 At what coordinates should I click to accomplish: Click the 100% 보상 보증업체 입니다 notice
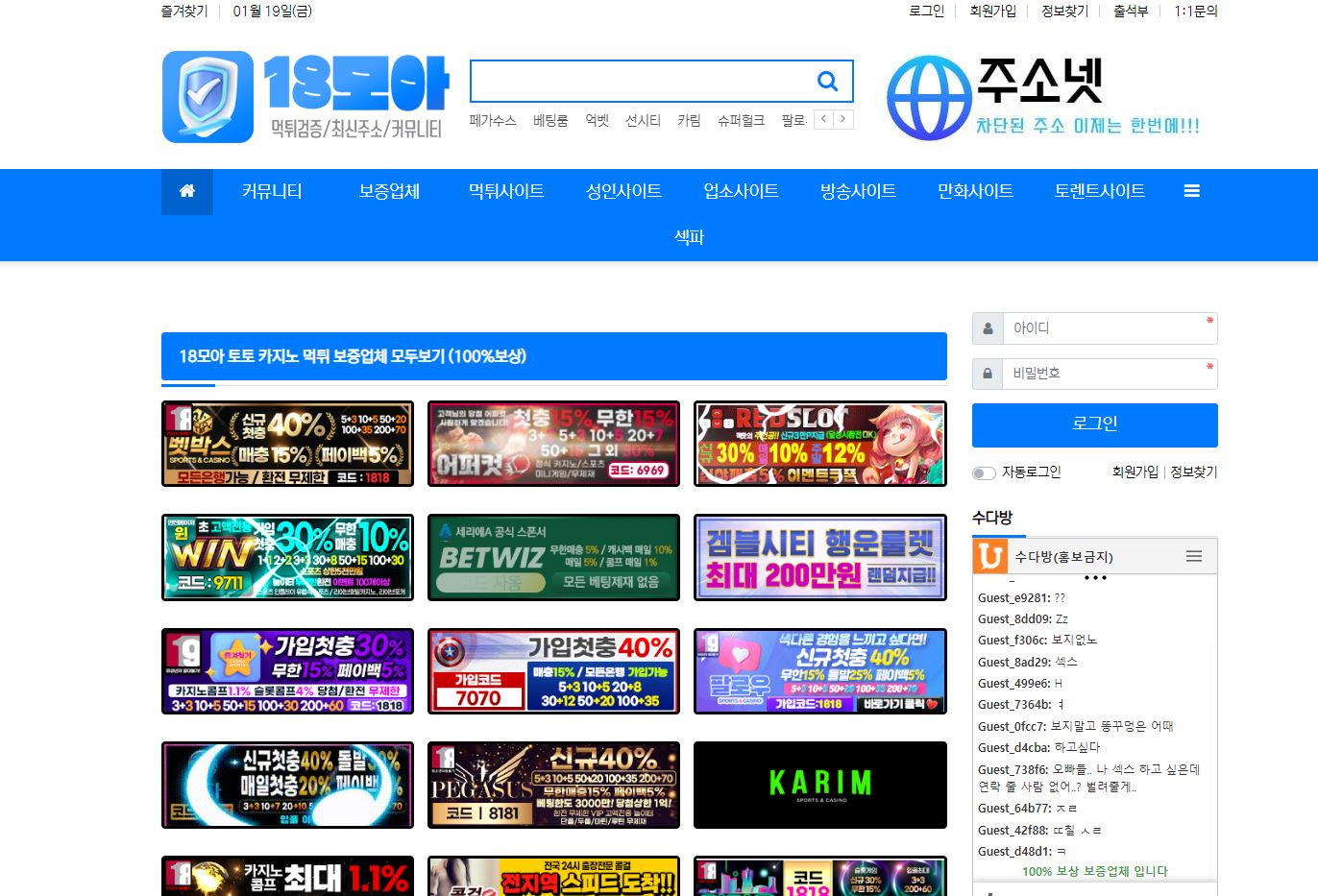click(x=1095, y=871)
